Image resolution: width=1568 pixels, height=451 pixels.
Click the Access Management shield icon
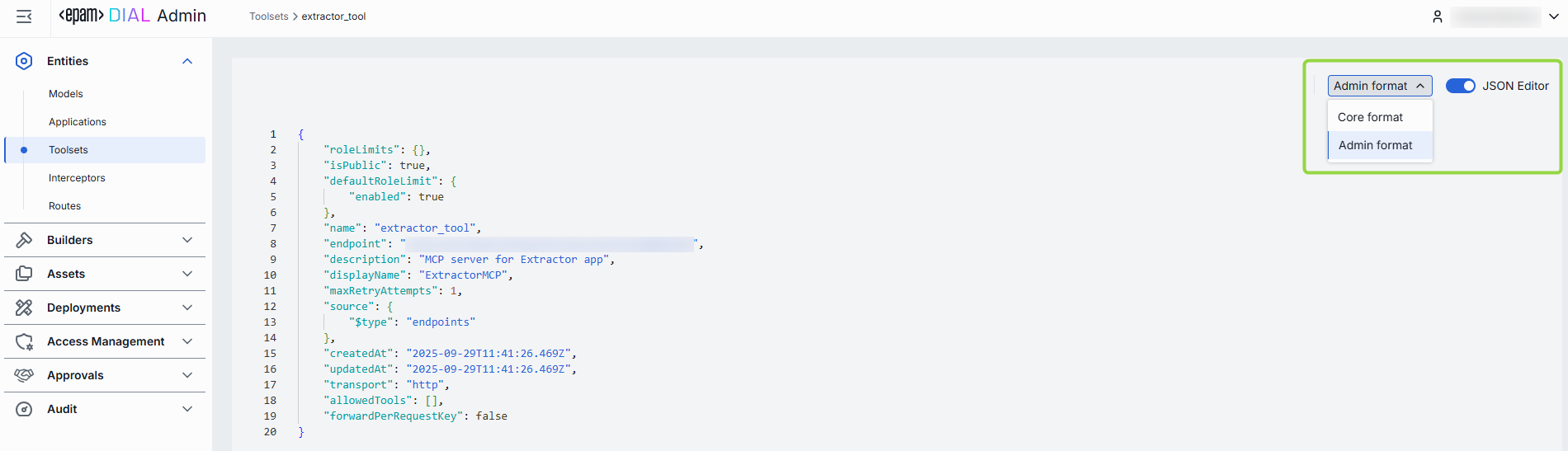pyautogui.click(x=24, y=341)
